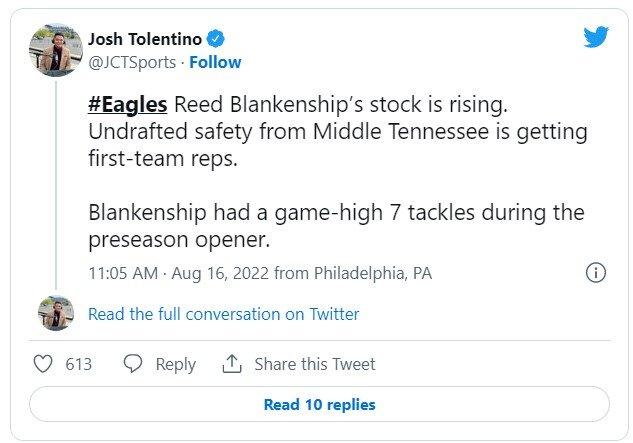Click the 613 likes count
Screen dimensions: 633x443
pos(79,364)
